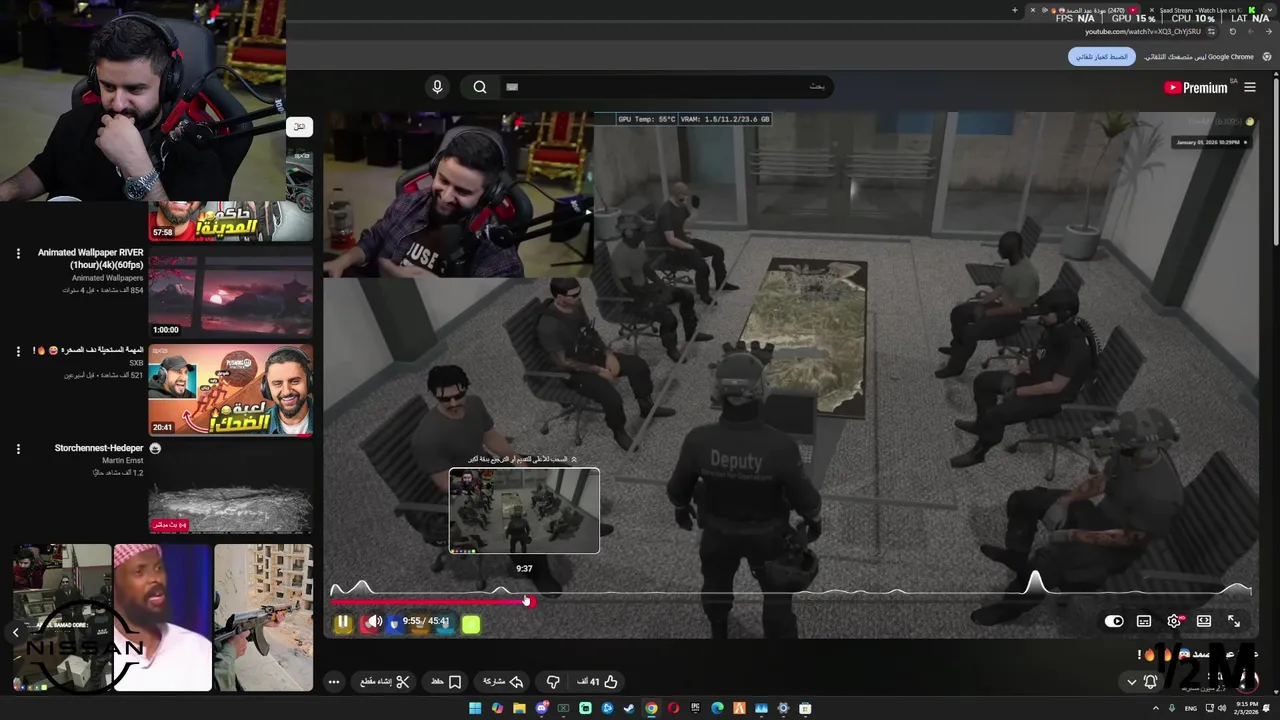Viewport: 1280px width, 720px height.
Task: Open the Animated Wallpapers channel link
Action: click(x=108, y=278)
